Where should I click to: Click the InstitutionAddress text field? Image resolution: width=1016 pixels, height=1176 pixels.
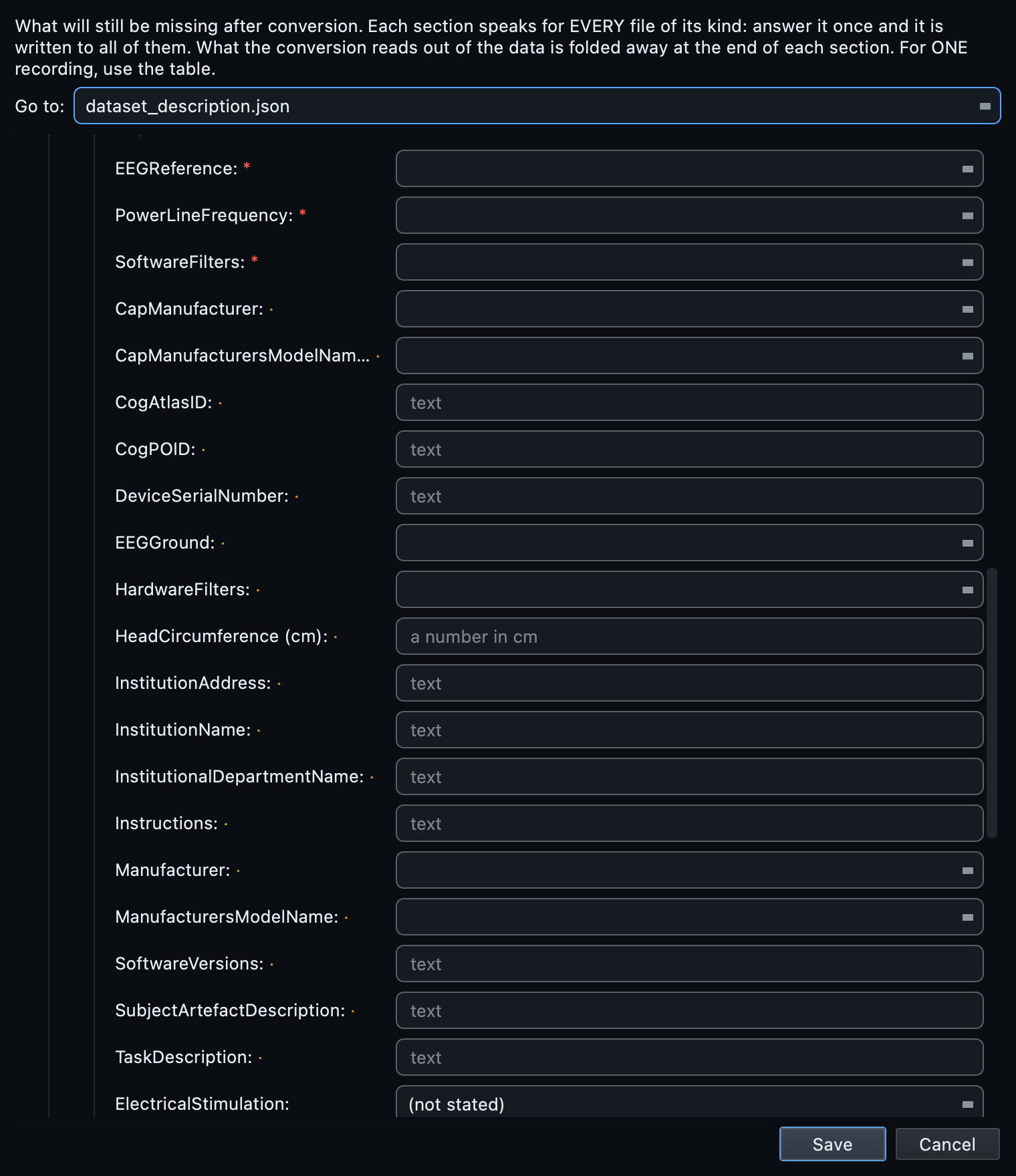point(689,683)
